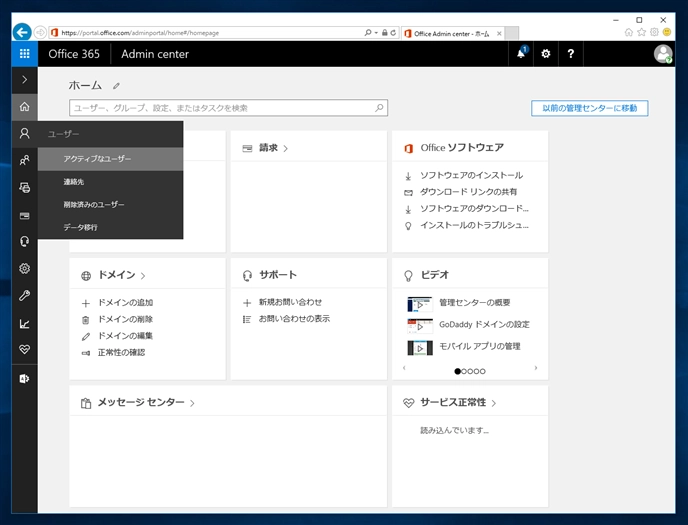This screenshot has width=688, height=525.
Task: Play GoDaddy ドメインの設定 video thumbnail
Action: click(420, 326)
